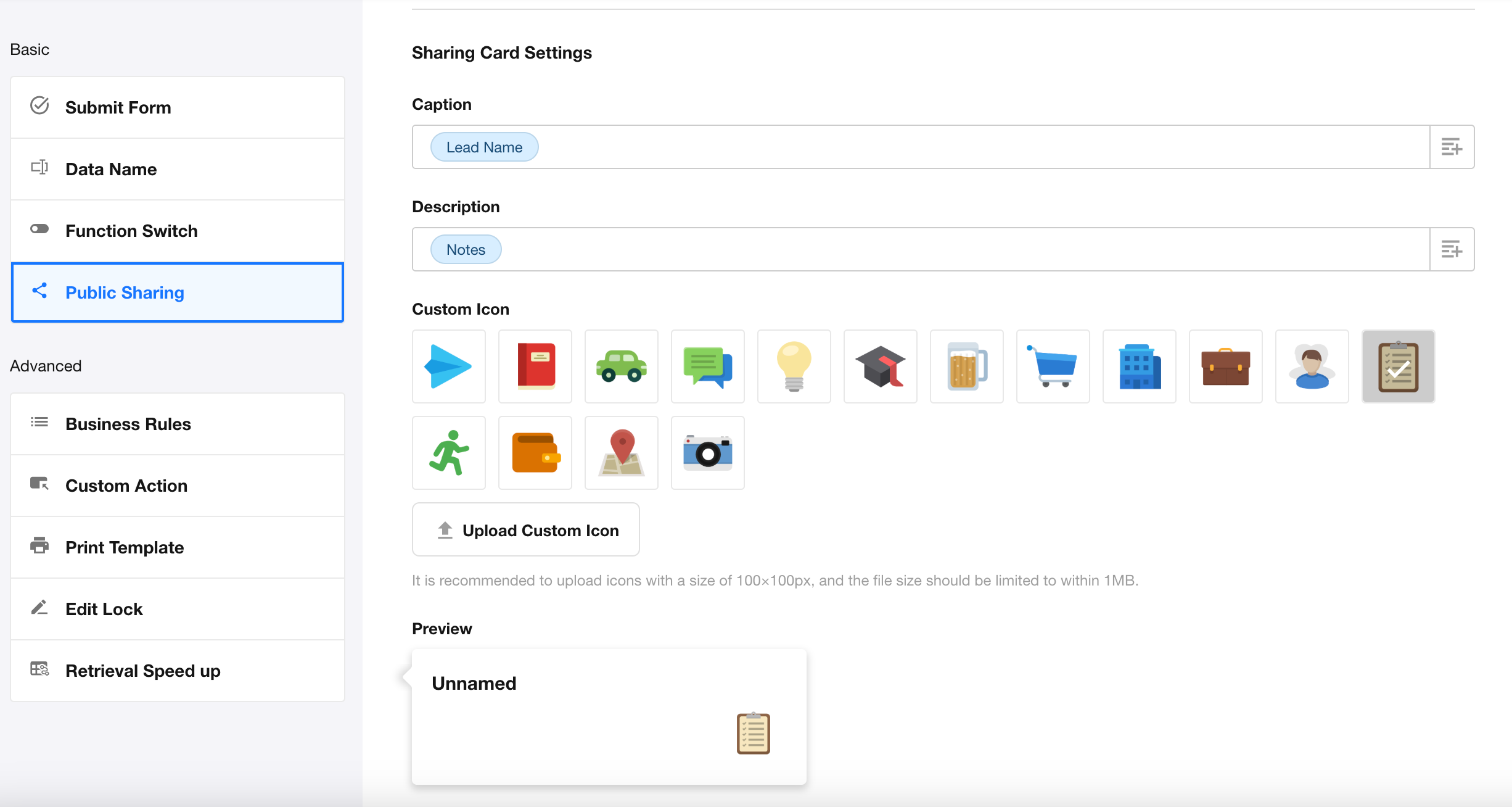
Task: Click the selected clipboard checklist icon
Action: pos(1398,366)
